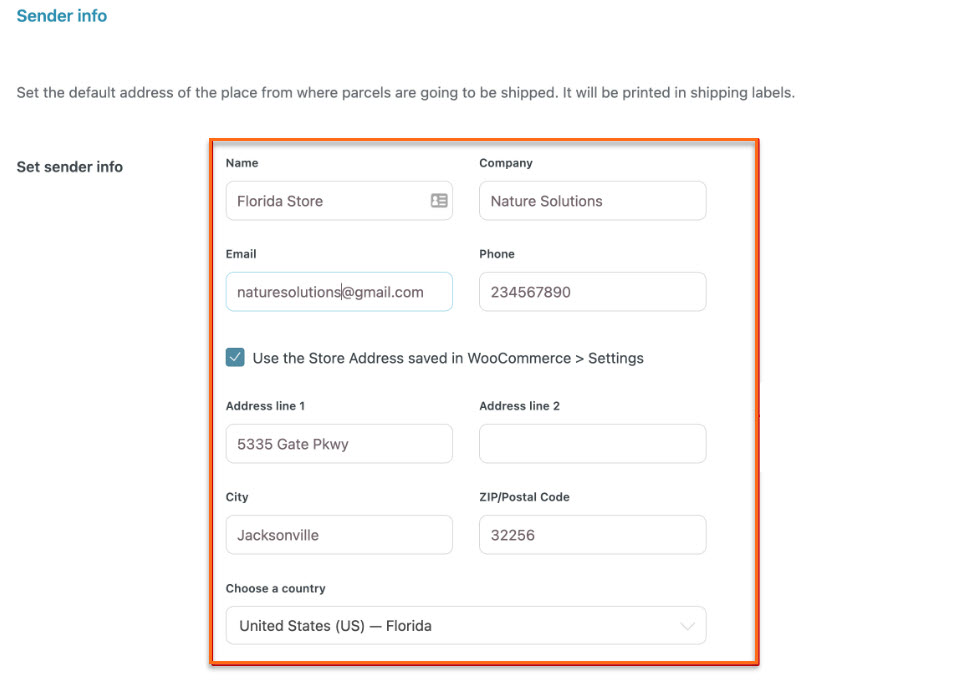Viewport: 969px width, 683px height.
Task: Click the Company field label
Action: click(506, 163)
